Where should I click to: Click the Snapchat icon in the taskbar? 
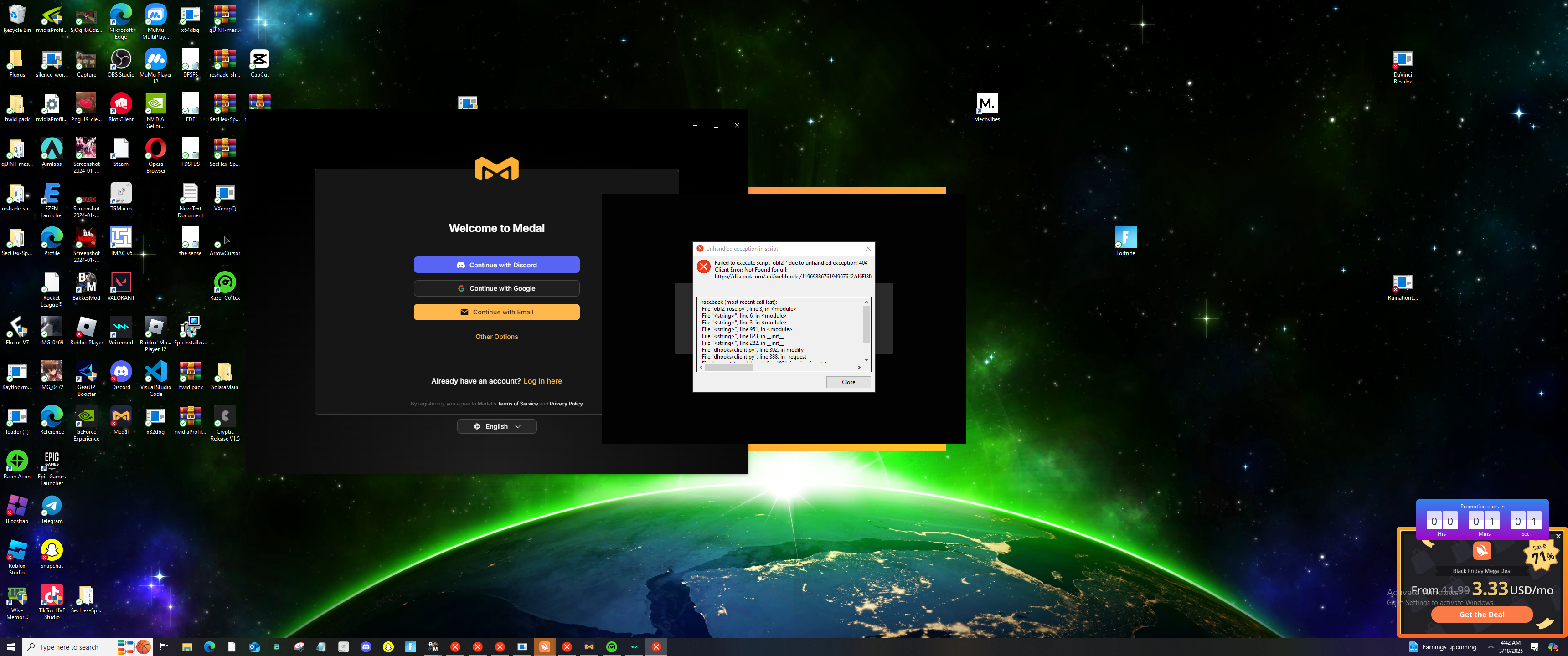click(388, 647)
